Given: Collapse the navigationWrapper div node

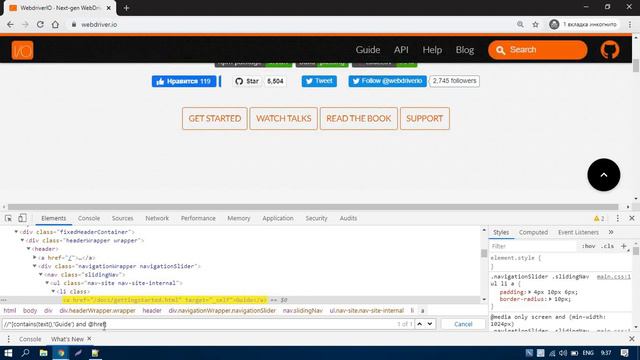Looking at the screenshot, I should click(x=35, y=266).
